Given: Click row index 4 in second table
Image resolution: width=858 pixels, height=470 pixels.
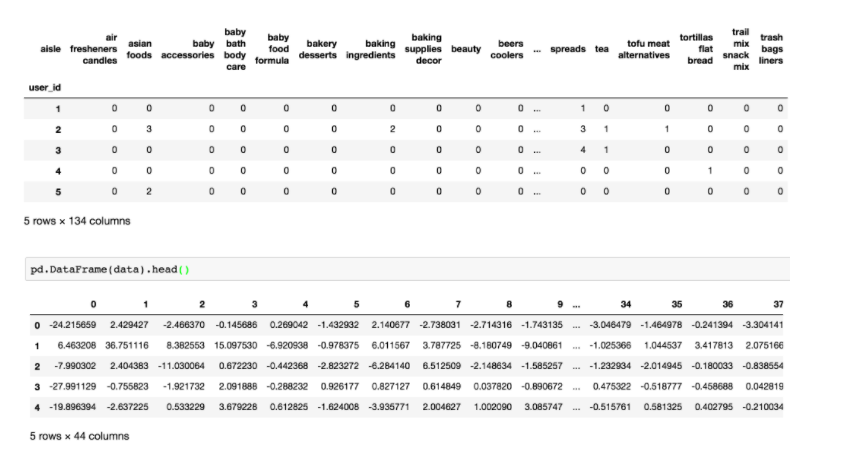Looking at the screenshot, I should coord(37,408).
